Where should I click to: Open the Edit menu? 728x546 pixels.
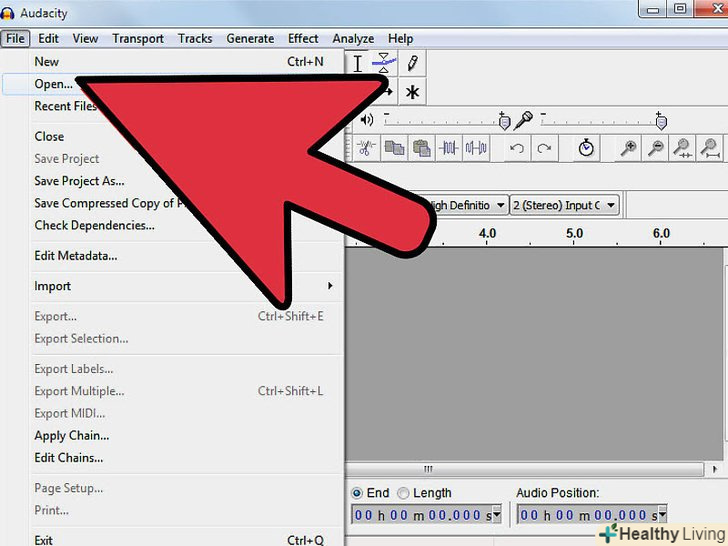pos(48,39)
